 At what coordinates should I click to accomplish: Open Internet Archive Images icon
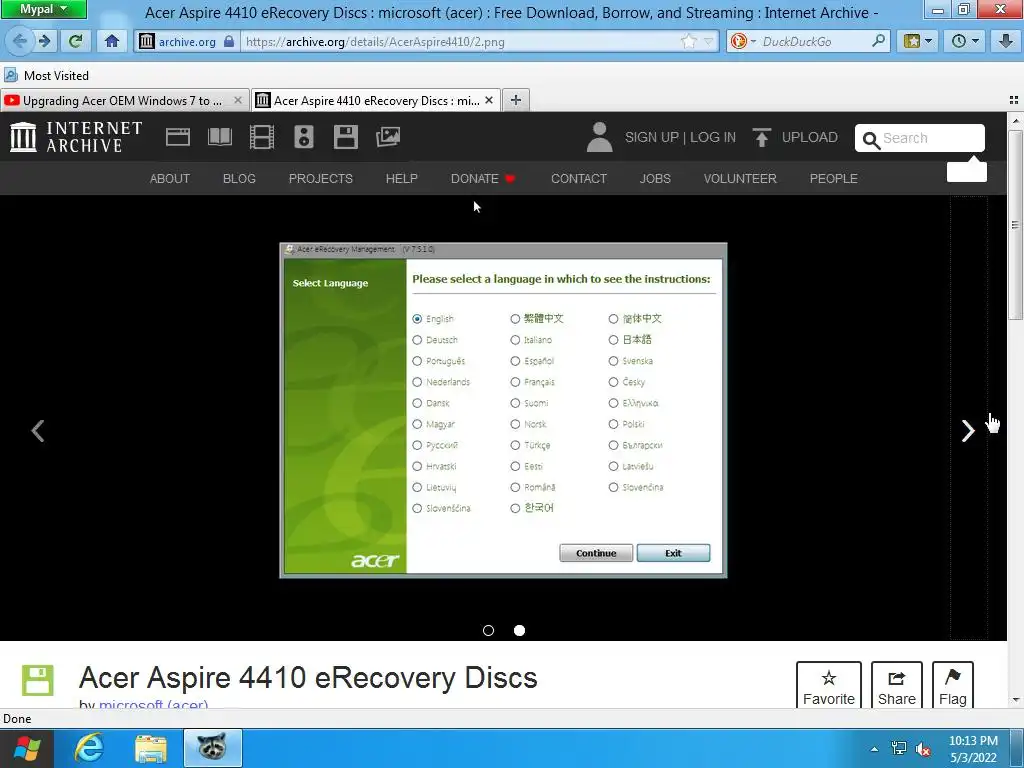388,137
